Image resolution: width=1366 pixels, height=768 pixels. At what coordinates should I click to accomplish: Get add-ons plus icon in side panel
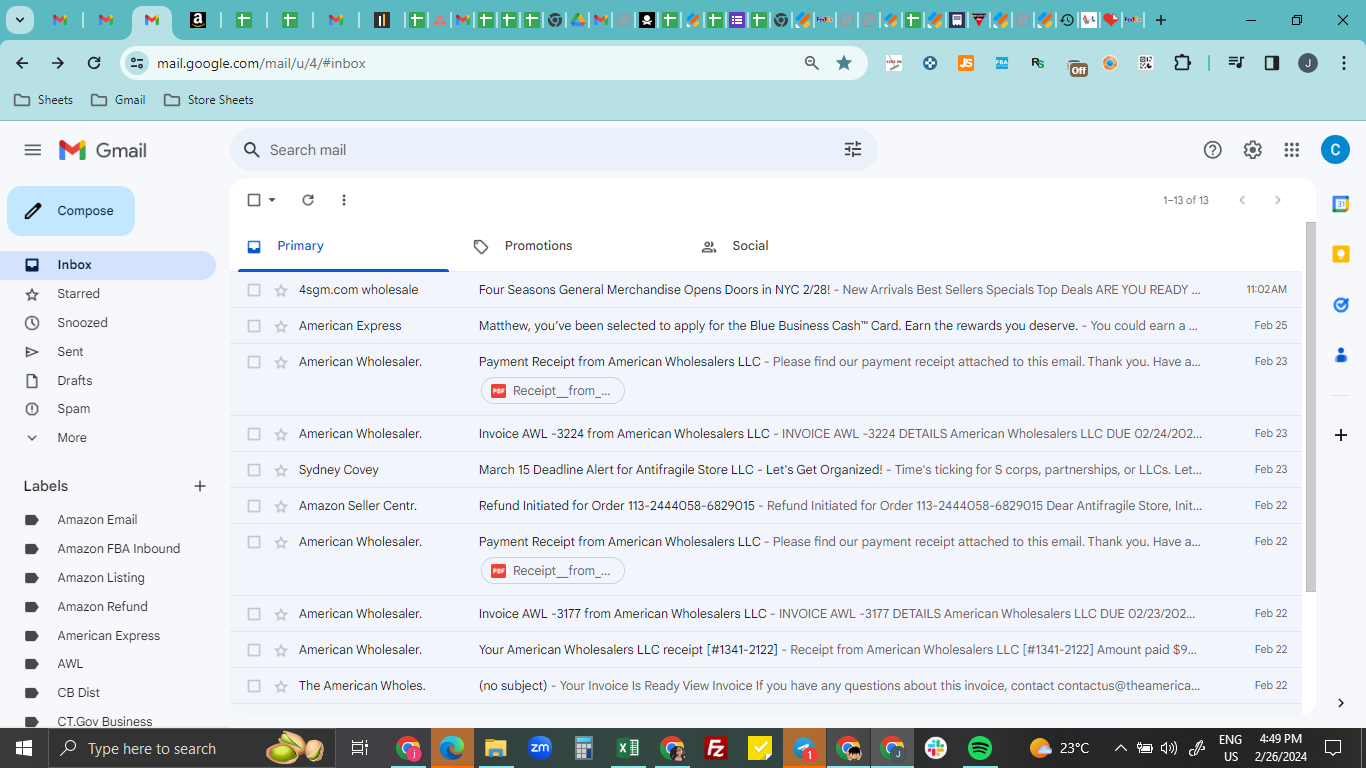1341,435
